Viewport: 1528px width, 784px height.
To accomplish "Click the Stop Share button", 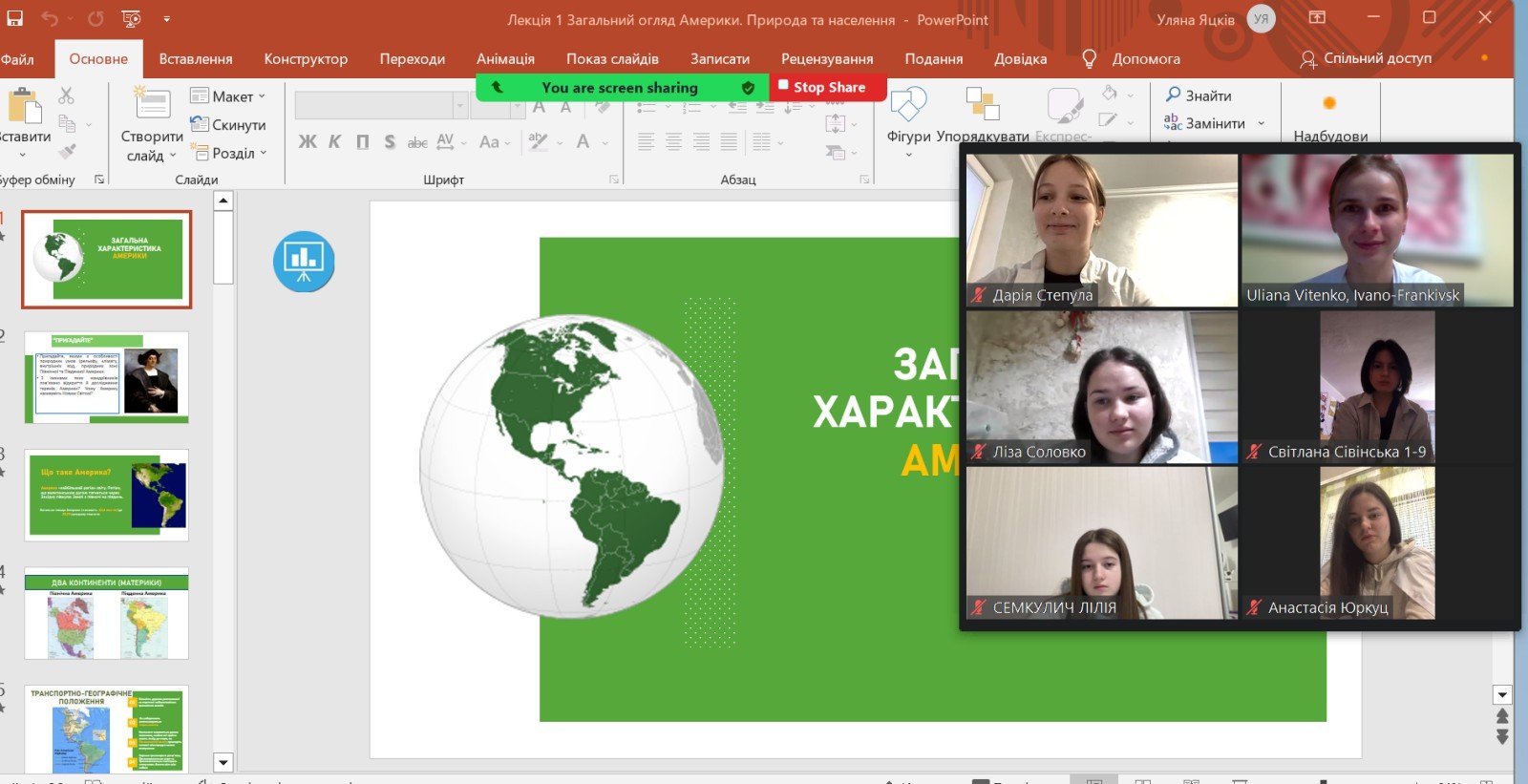I will pos(828,87).
